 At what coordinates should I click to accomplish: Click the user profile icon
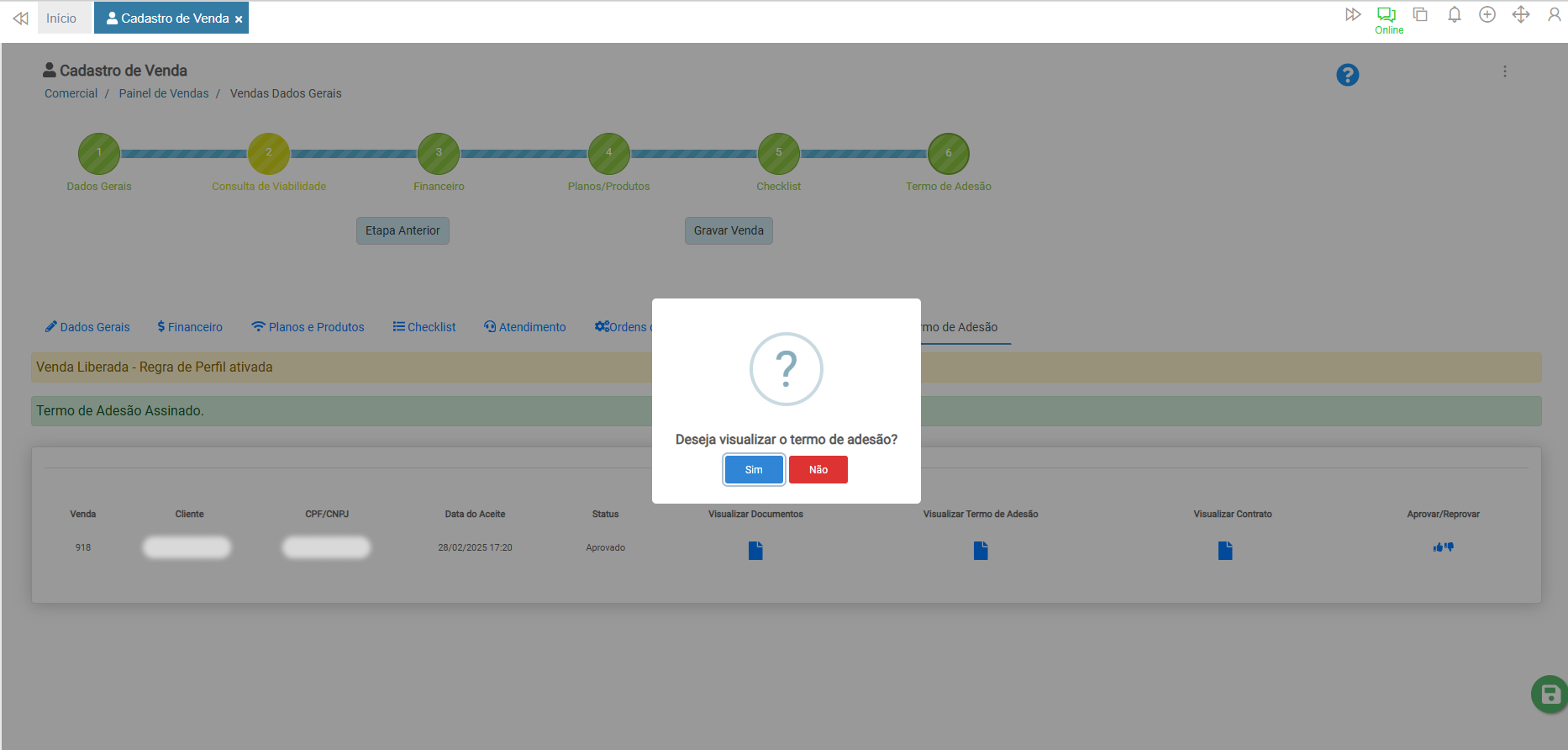coord(1554,15)
